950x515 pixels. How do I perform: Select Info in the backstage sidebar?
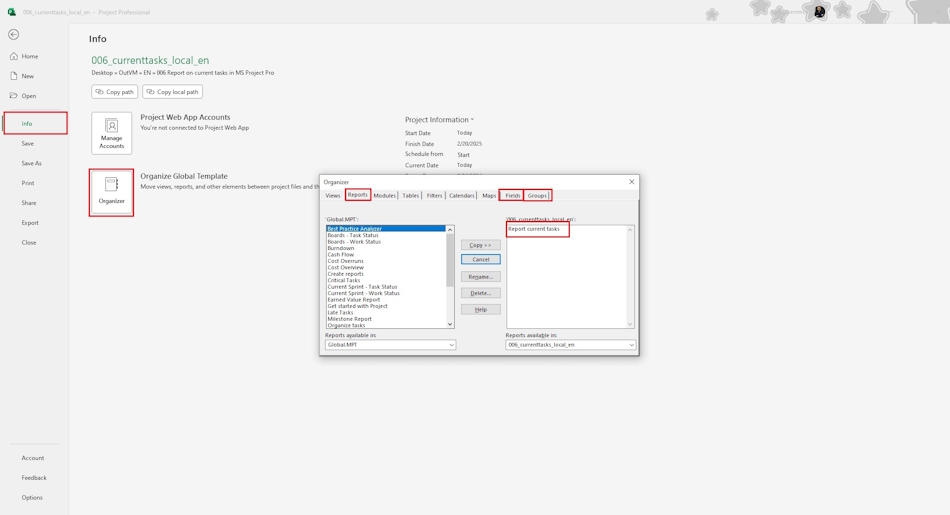35,124
